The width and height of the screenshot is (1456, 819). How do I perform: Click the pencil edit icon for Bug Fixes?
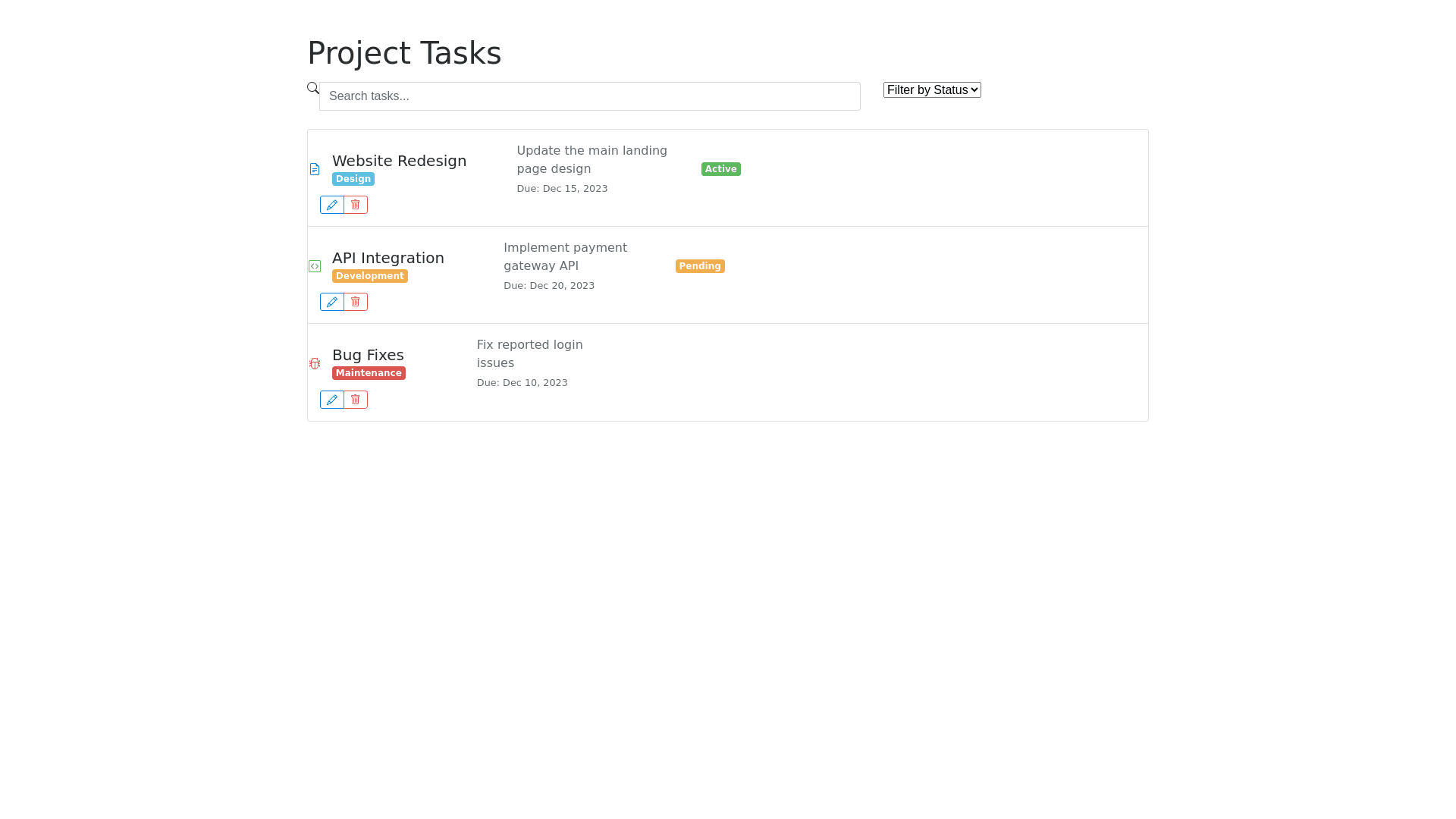pos(332,400)
